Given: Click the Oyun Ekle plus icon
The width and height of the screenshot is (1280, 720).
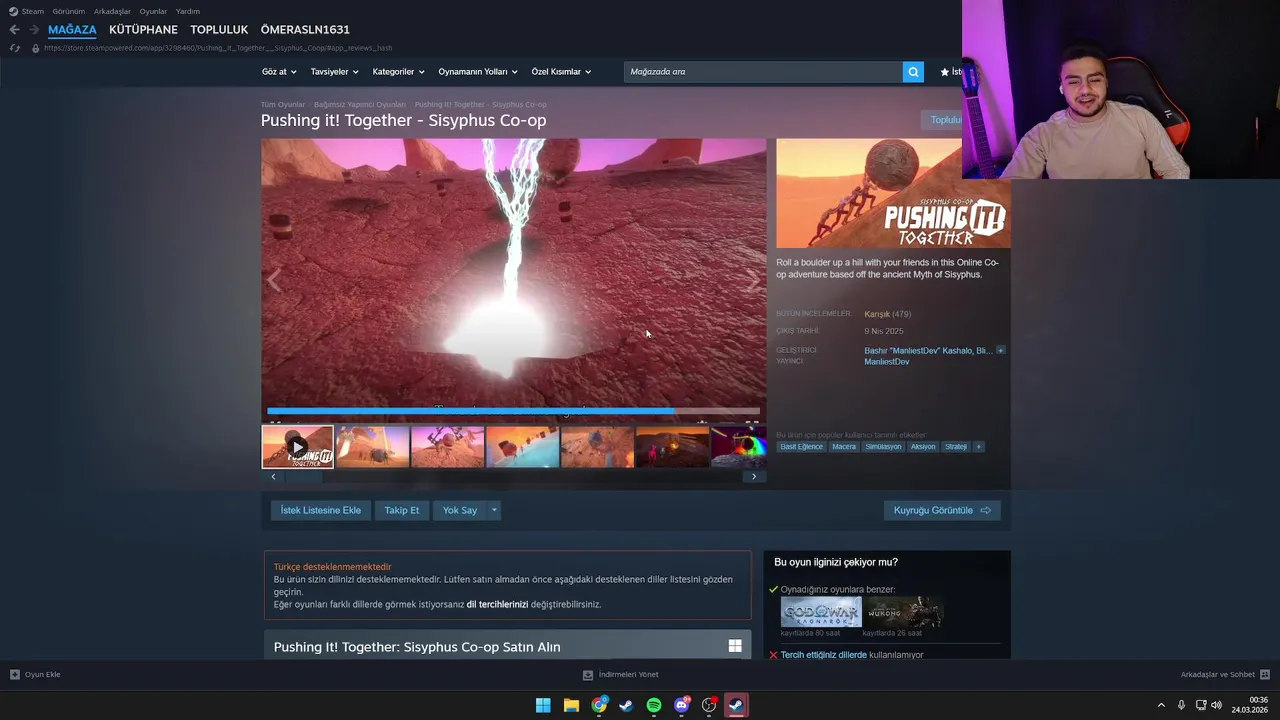Looking at the screenshot, I should (14, 674).
